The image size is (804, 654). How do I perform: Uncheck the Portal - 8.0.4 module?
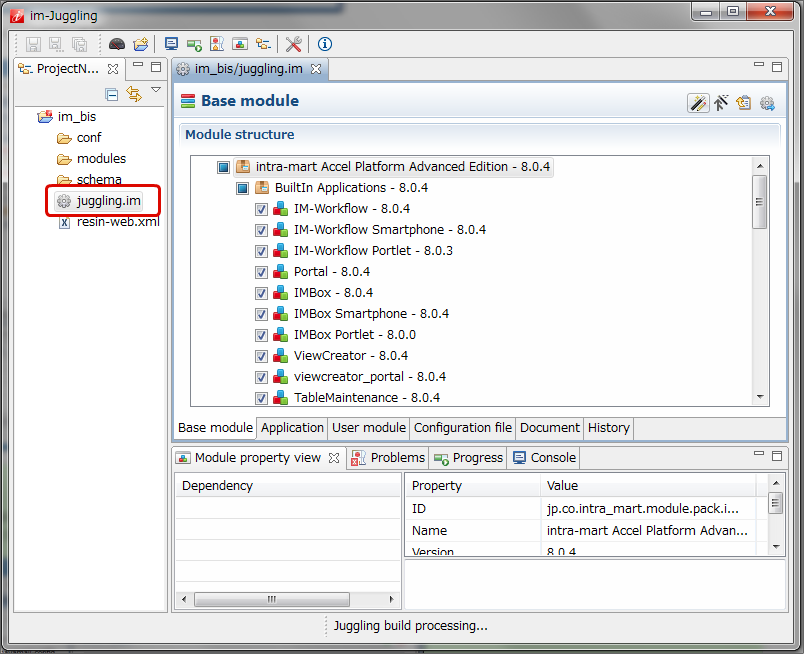pyautogui.click(x=261, y=272)
